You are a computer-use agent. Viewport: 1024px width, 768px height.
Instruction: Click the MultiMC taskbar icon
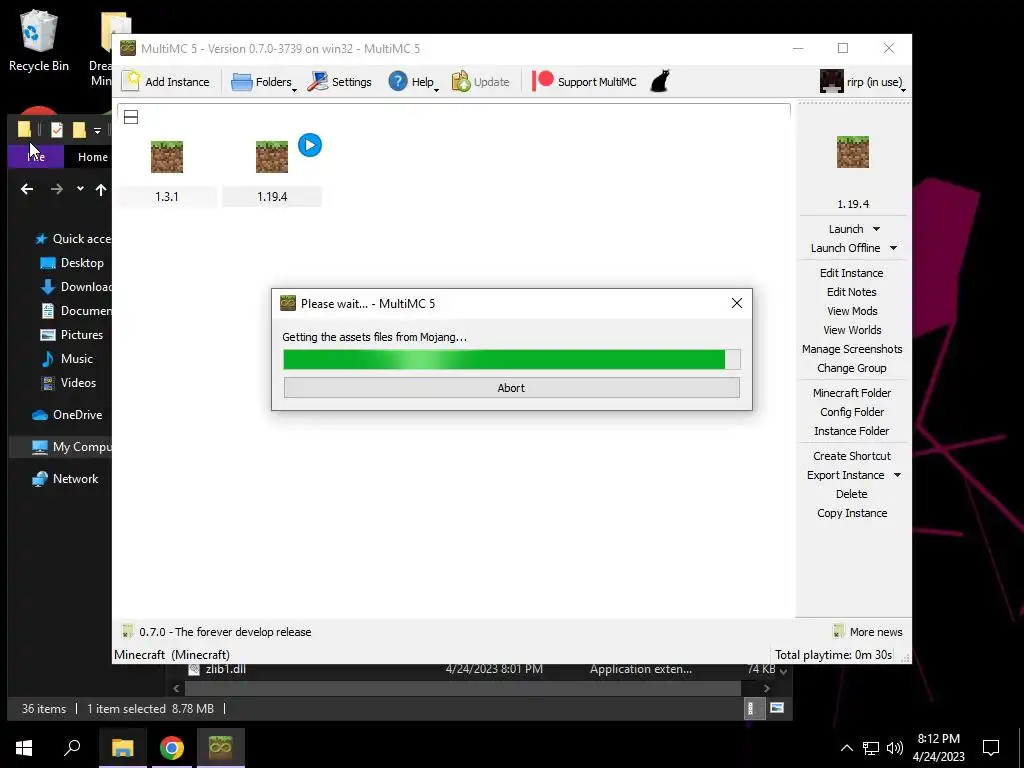coord(220,748)
